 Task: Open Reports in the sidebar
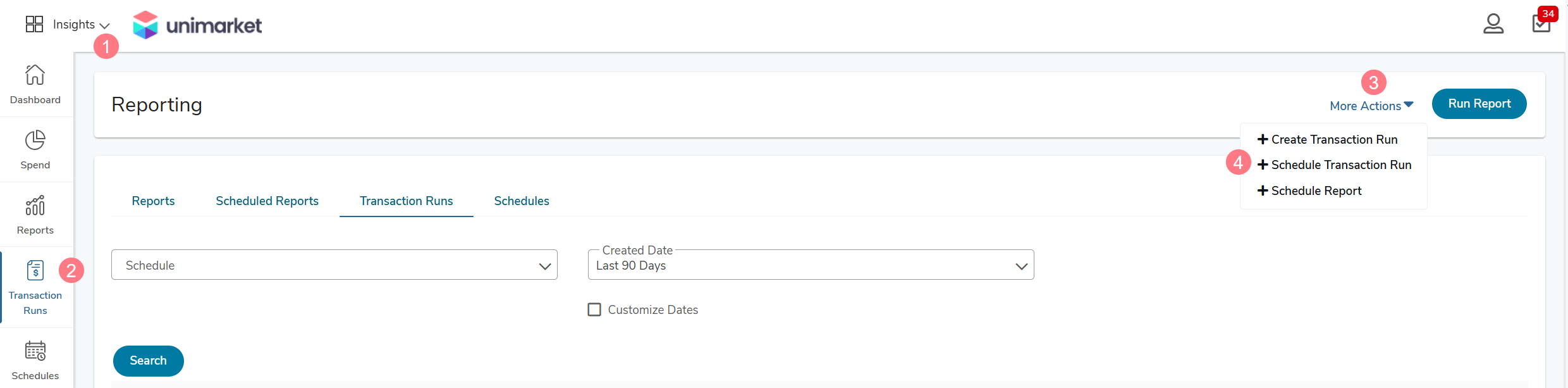(35, 215)
